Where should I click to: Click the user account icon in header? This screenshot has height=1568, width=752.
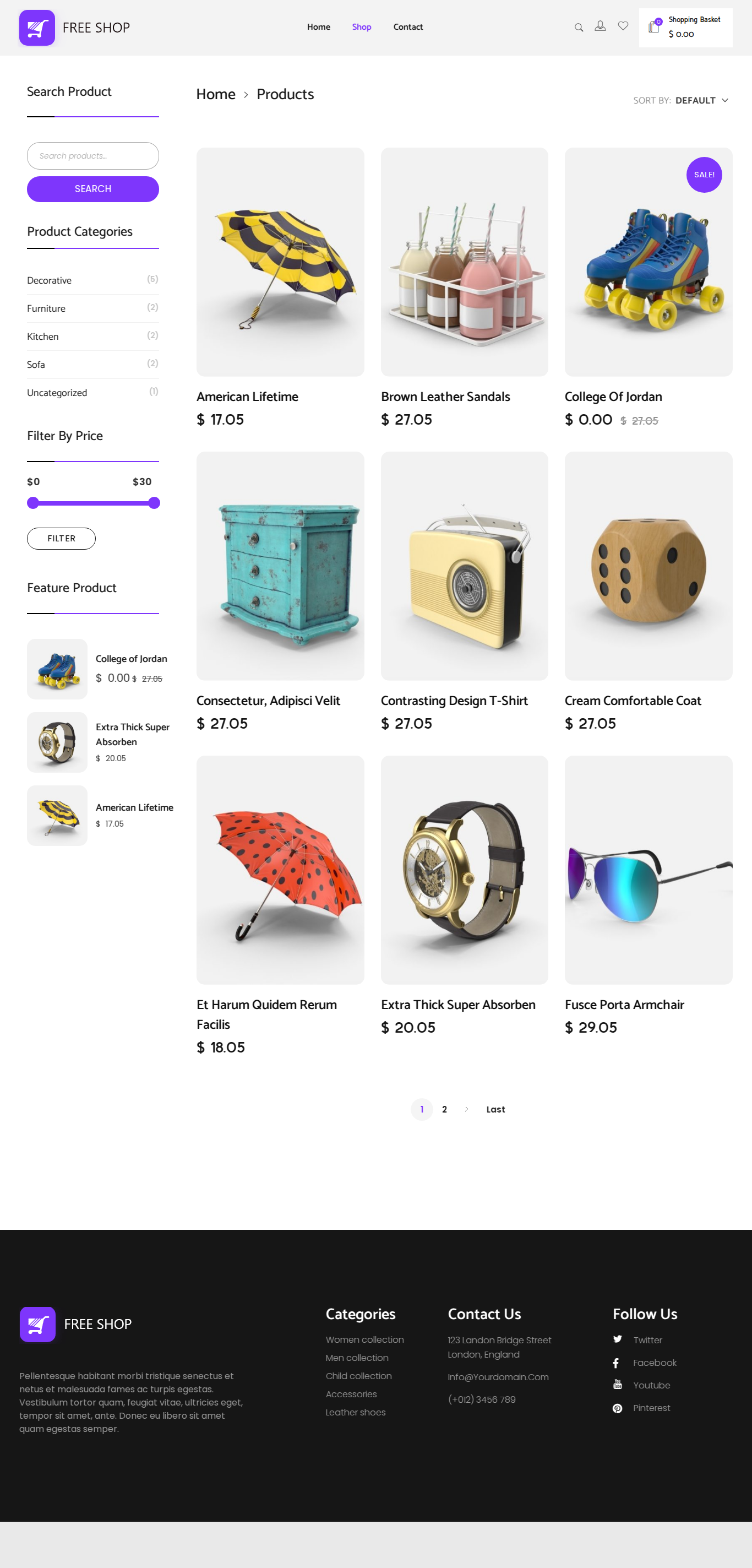(600, 26)
